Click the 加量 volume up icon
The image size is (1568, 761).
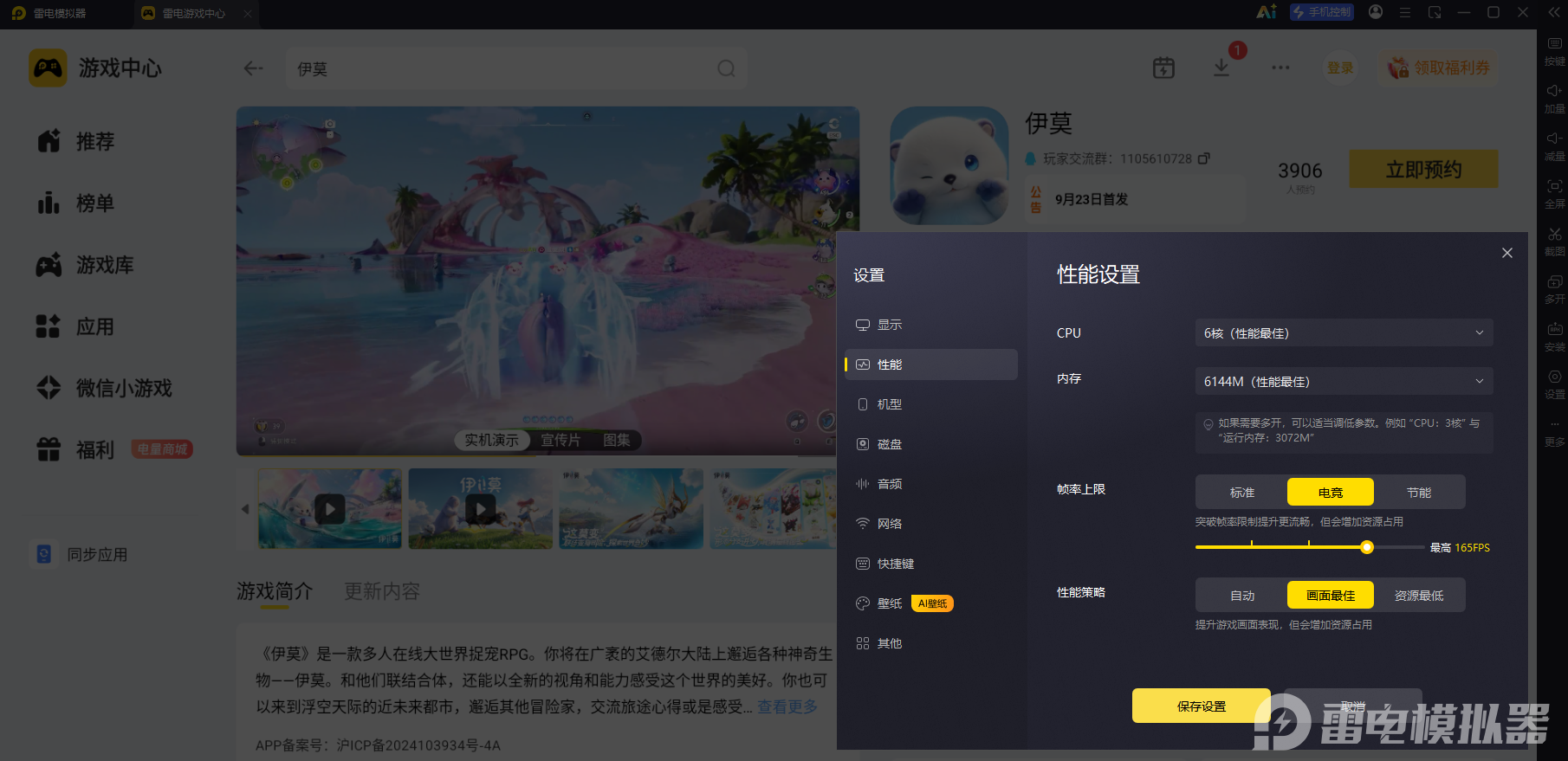pos(1555,91)
